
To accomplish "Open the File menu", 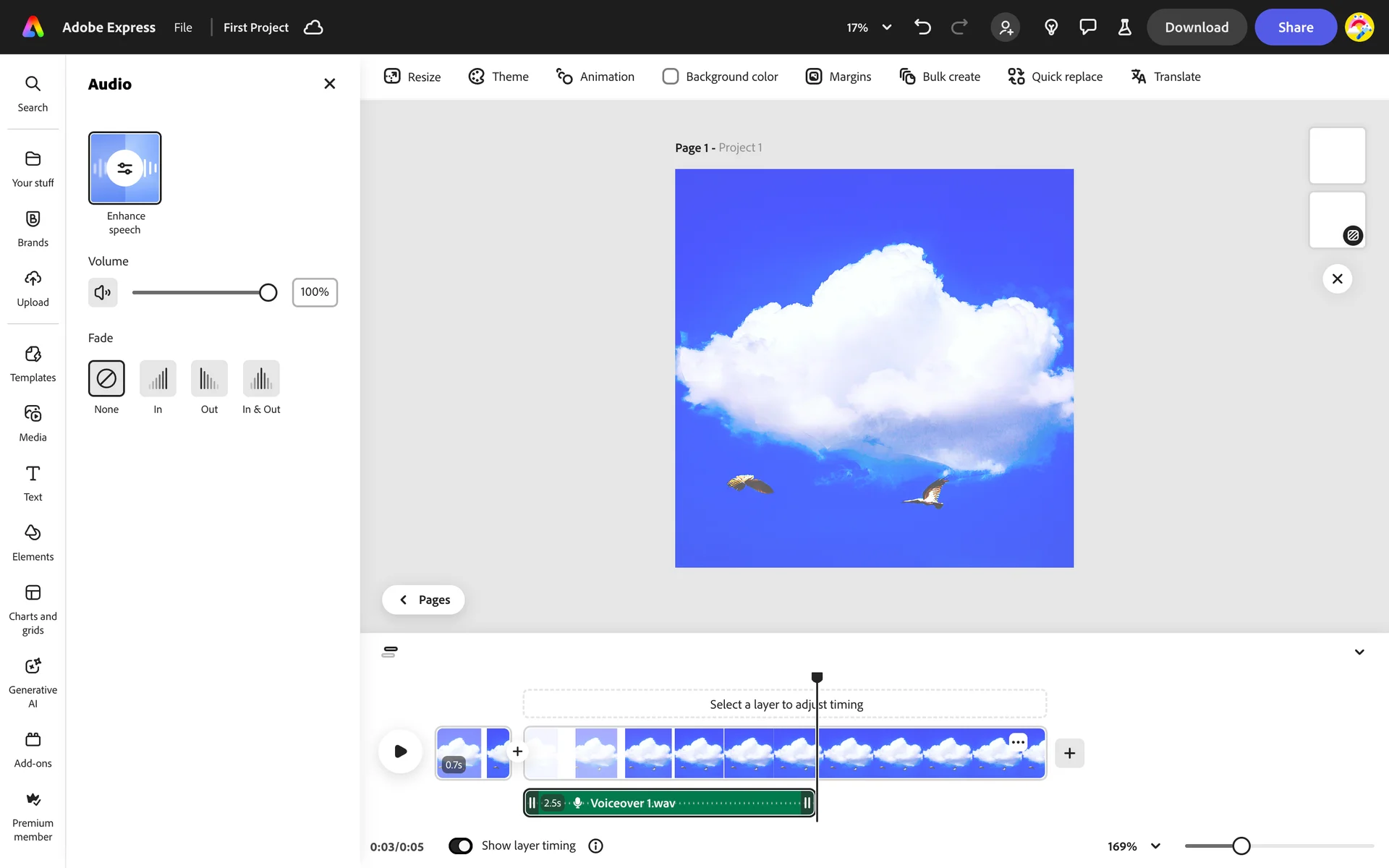I will (183, 27).
